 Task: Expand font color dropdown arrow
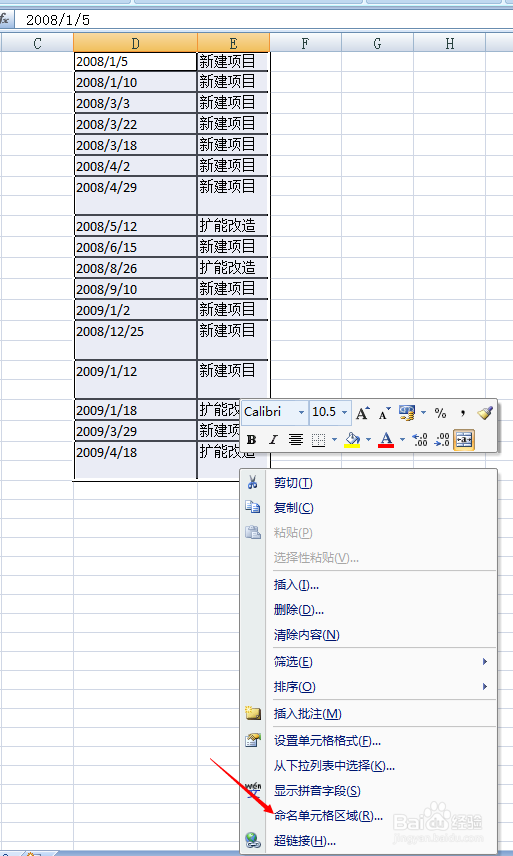point(402,439)
